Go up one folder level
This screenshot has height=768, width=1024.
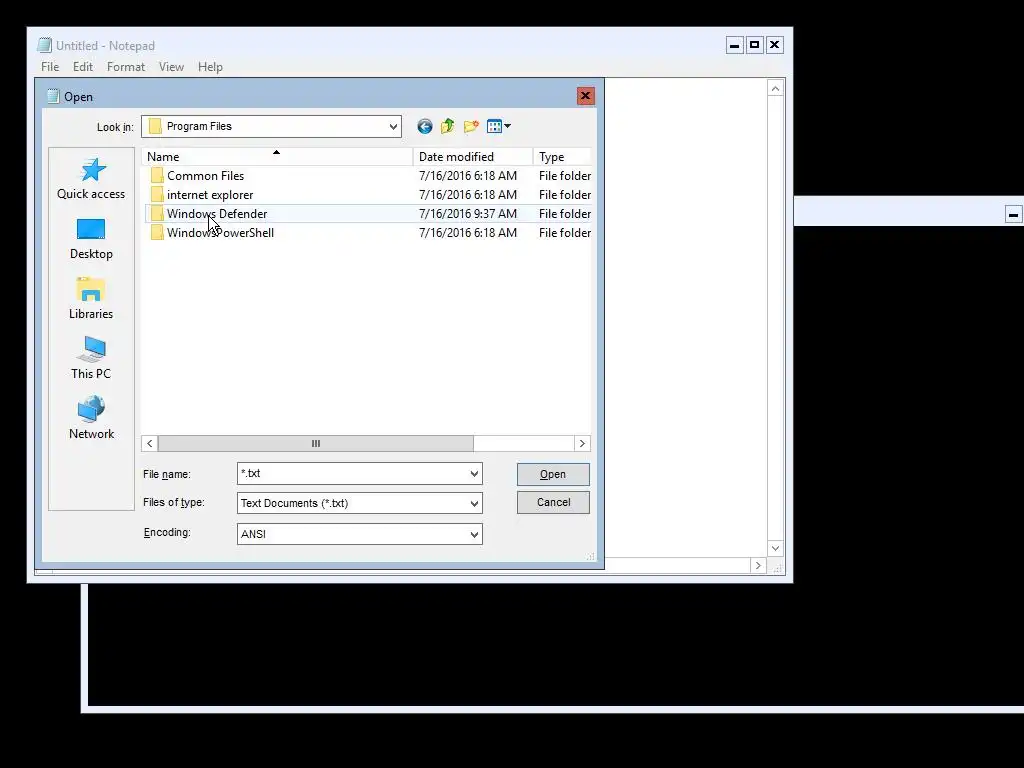point(447,127)
